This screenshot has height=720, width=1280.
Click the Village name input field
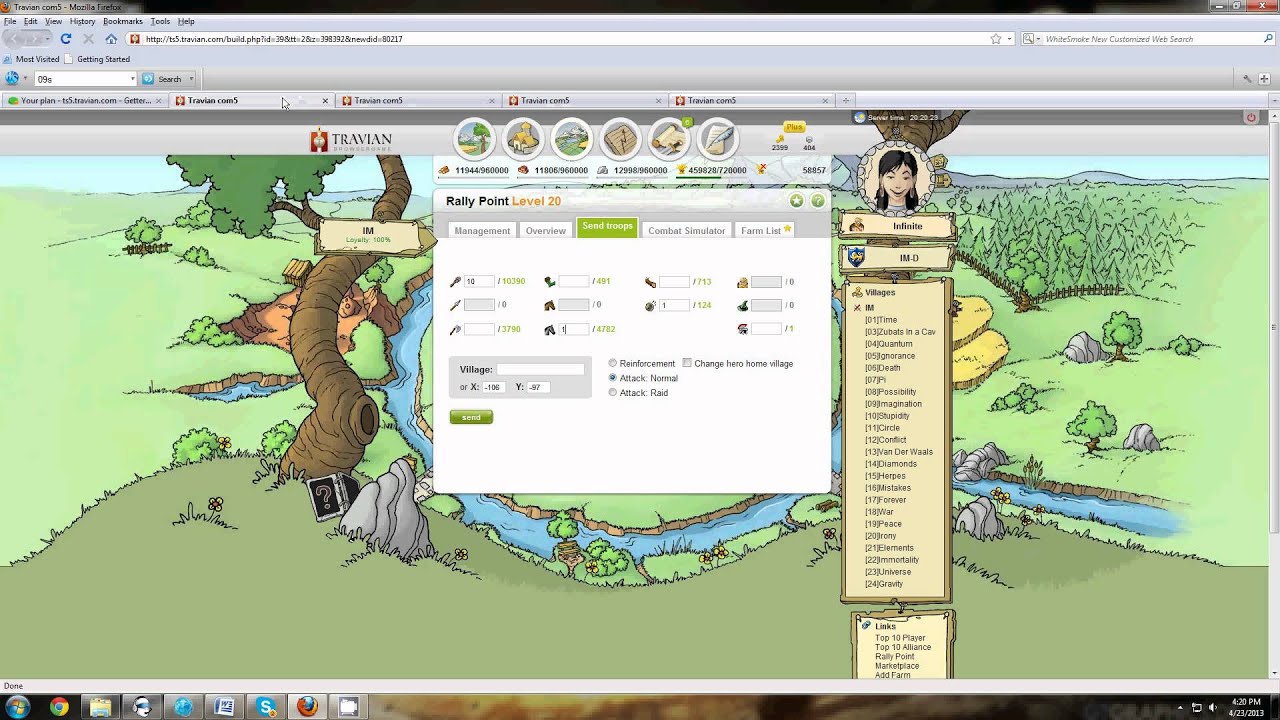540,370
